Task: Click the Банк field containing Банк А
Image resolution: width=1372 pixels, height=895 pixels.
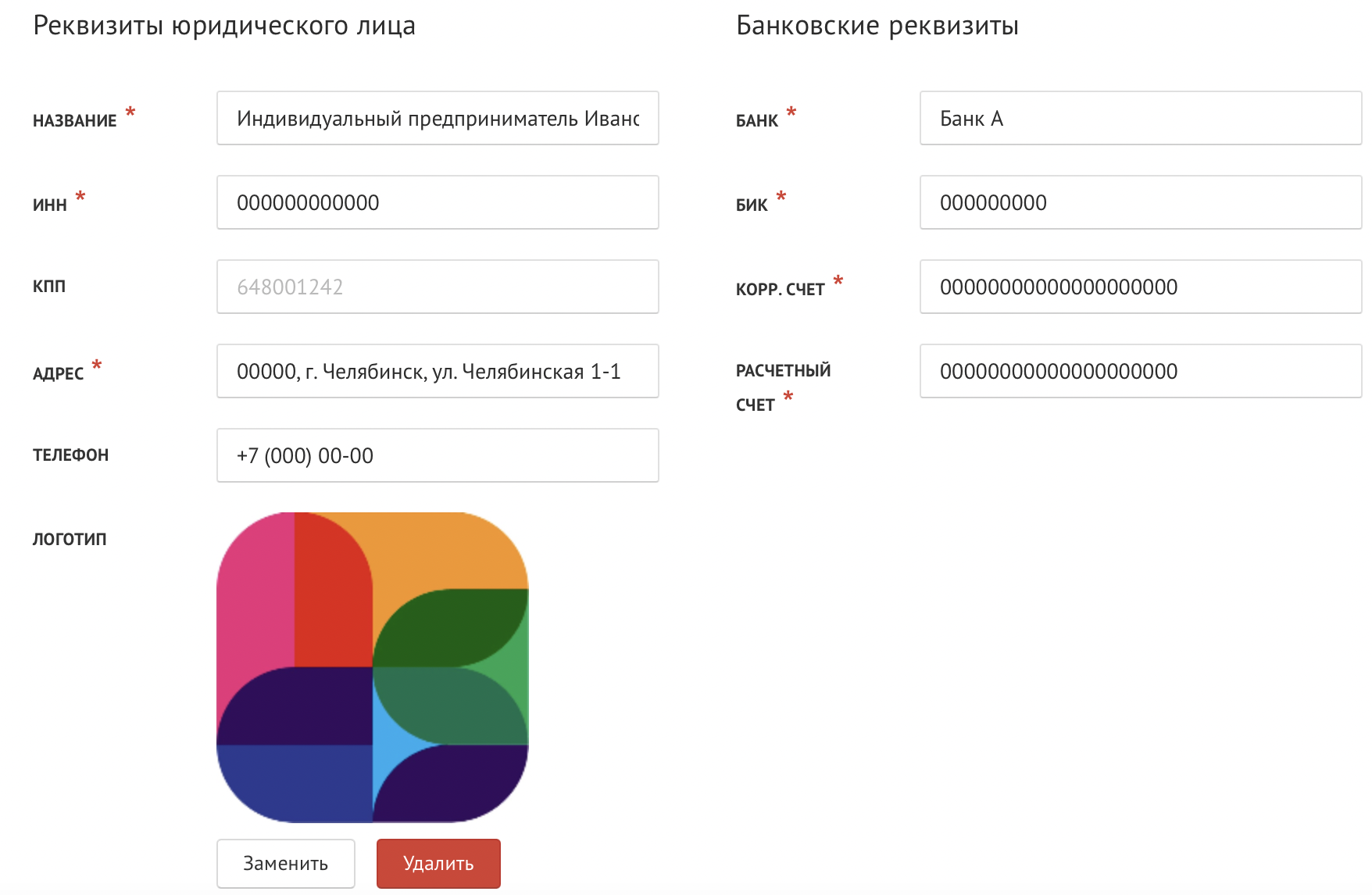Action: coord(1141,118)
